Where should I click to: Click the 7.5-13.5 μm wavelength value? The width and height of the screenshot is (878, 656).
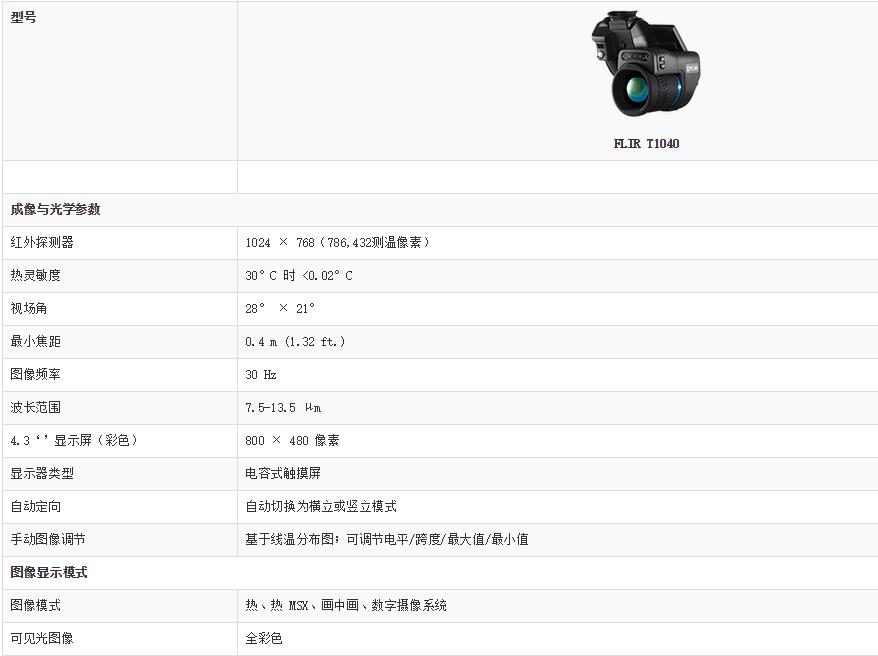tap(283, 408)
